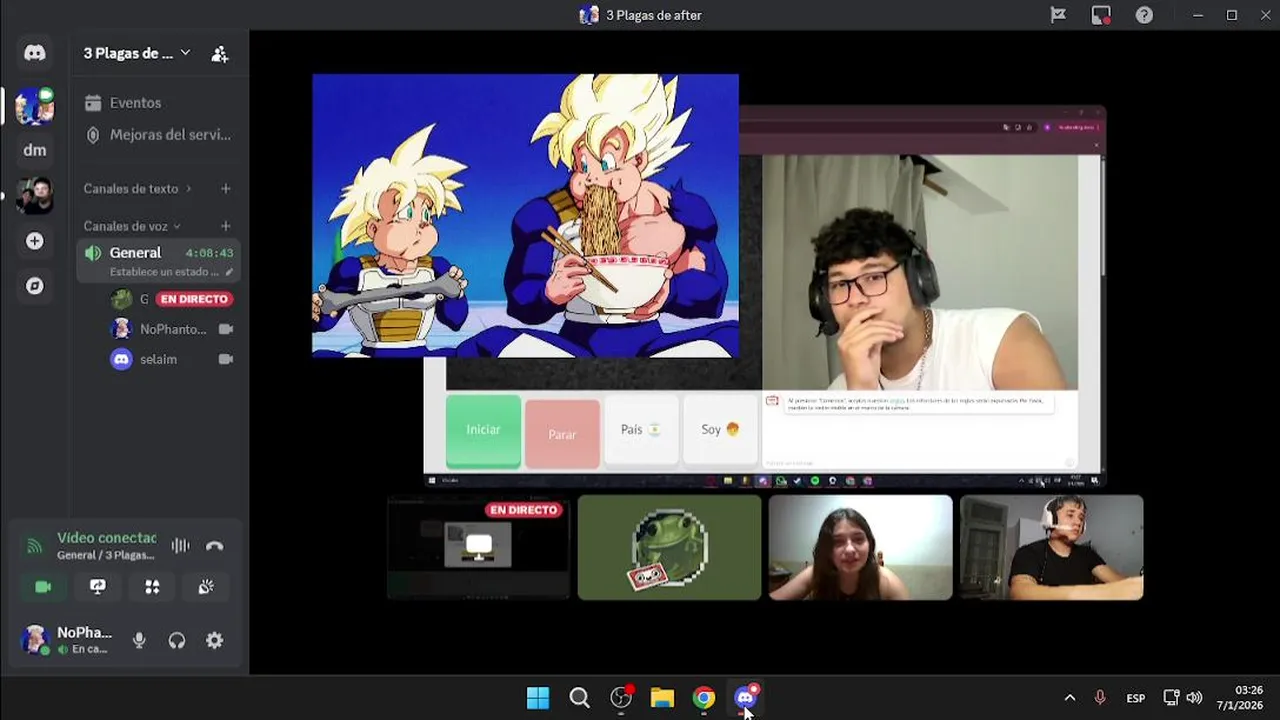Viewport: 1280px width, 720px height.
Task: Add a server with plus icon
Action: (x=35, y=241)
